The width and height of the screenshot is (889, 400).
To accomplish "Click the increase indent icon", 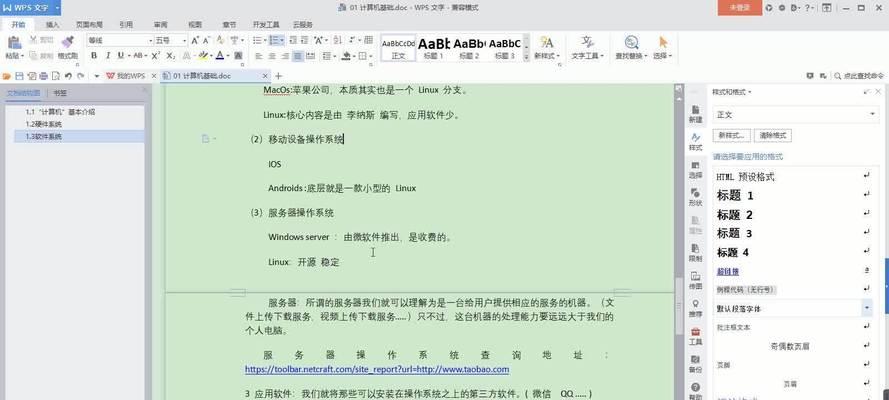I will (x=305, y=40).
